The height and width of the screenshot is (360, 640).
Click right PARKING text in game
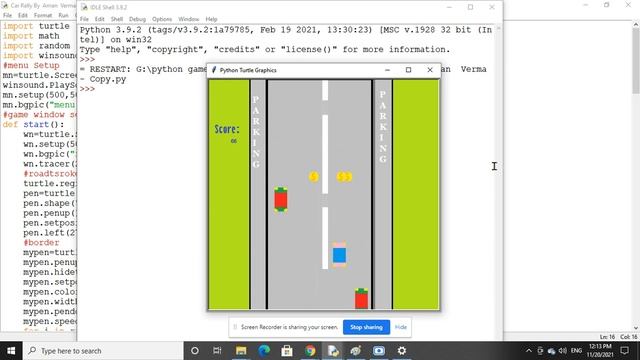[x=383, y=127]
